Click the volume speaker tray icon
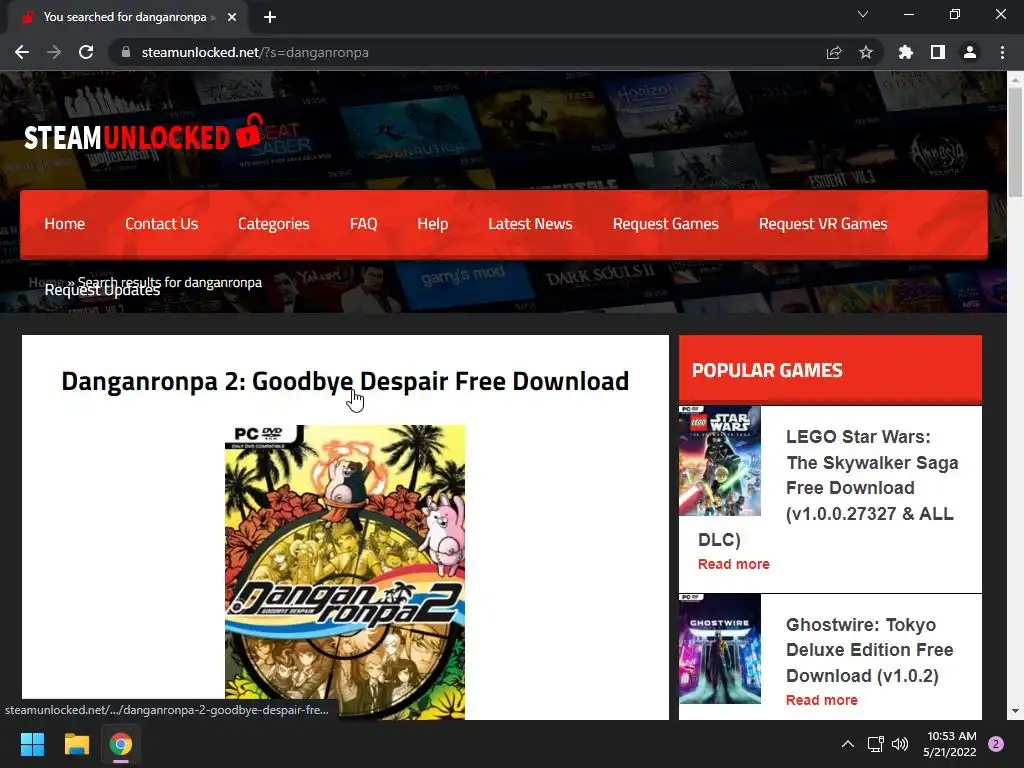1024x768 pixels. (900, 744)
